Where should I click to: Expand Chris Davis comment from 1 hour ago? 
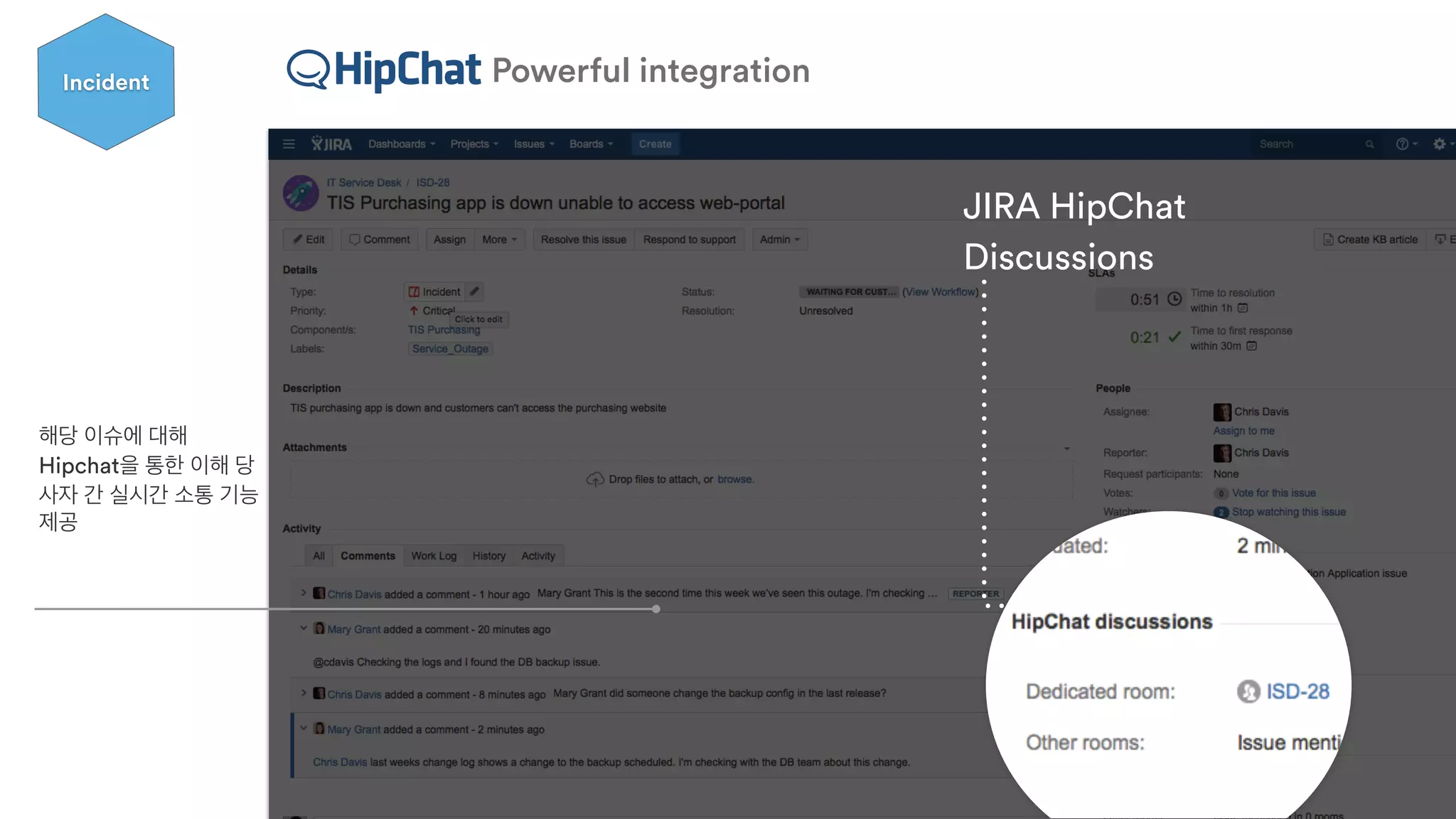coord(304,592)
